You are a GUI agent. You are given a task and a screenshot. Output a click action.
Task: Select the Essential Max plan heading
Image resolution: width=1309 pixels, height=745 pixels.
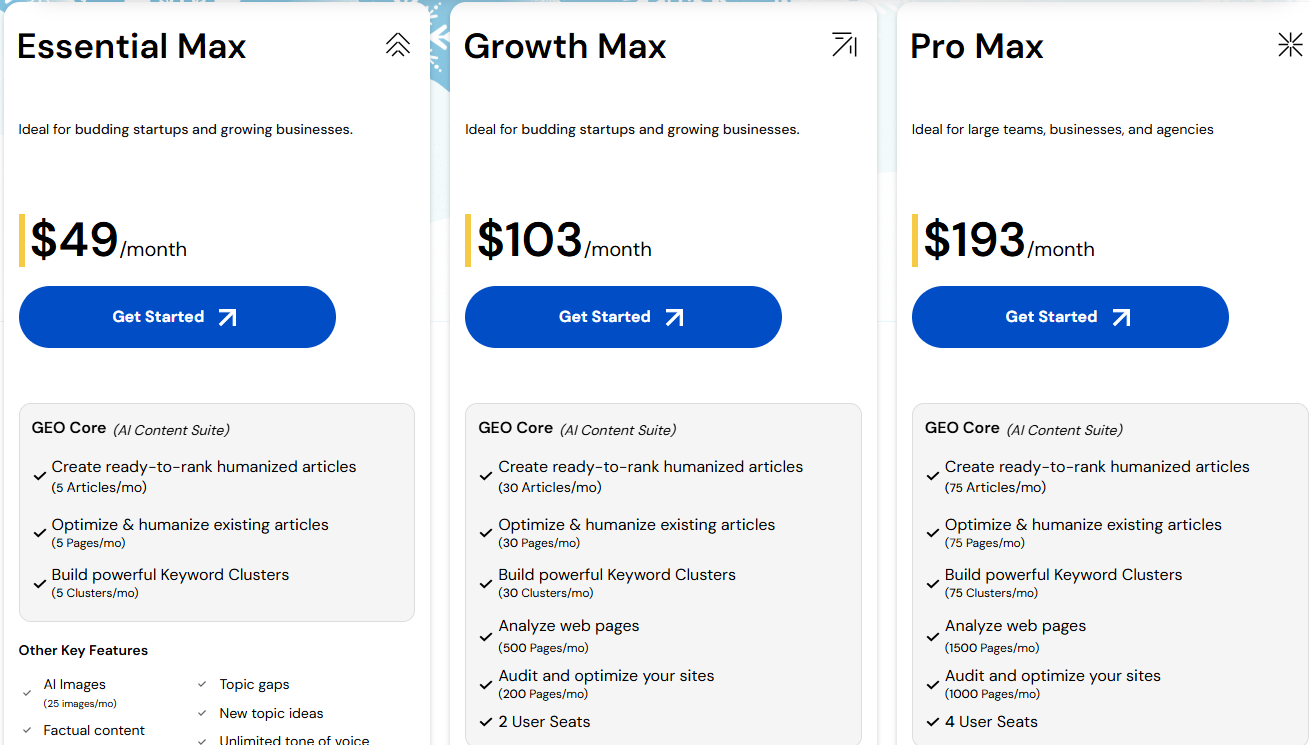tap(131, 46)
